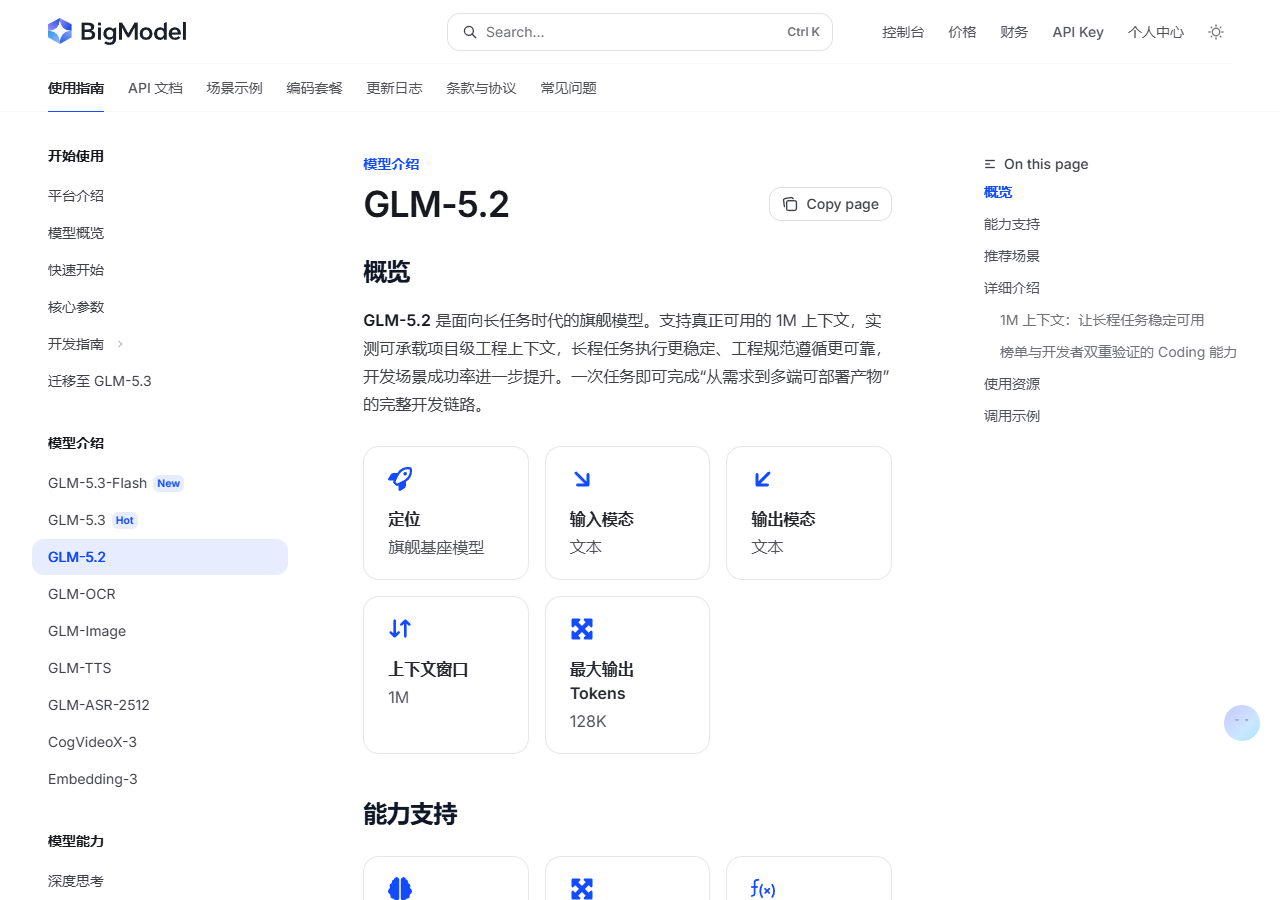
Task: Toggle the light/dark theme sun icon
Action: [1216, 32]
